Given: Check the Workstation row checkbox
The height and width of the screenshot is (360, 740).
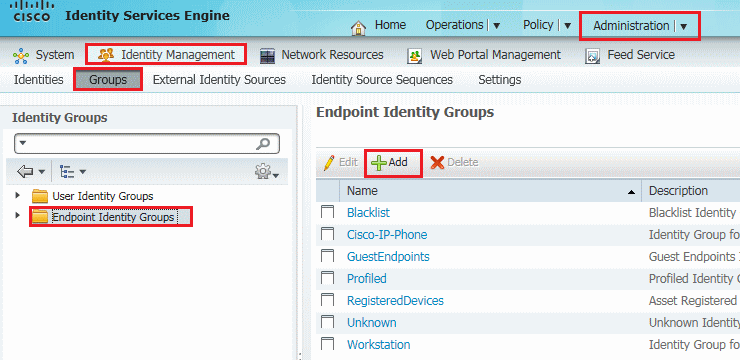Looking at the screenshot, I should click(328, 344).
